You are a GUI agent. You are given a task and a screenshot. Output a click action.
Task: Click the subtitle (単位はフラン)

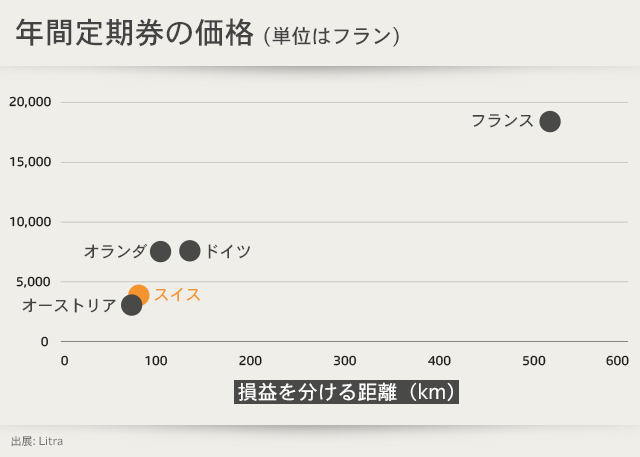[332, 35]
